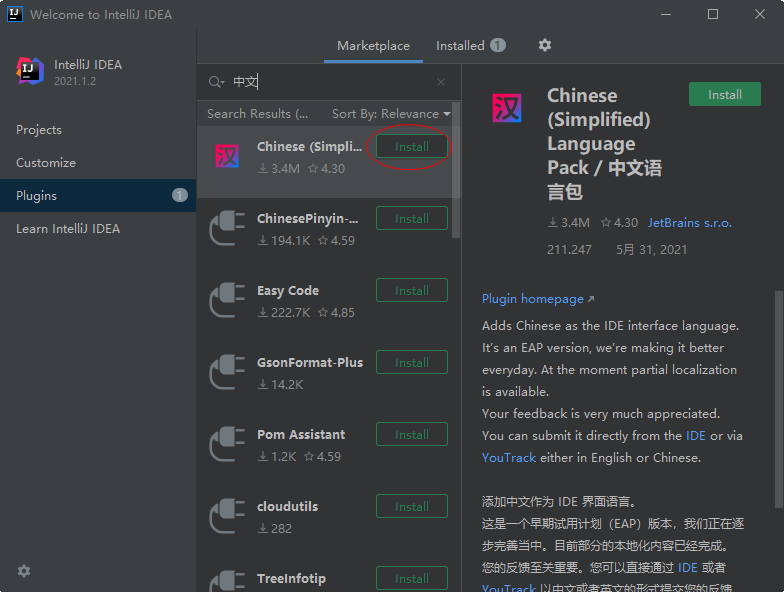
Task: Install Chinese Simplified pack from list
Action: 412,146
